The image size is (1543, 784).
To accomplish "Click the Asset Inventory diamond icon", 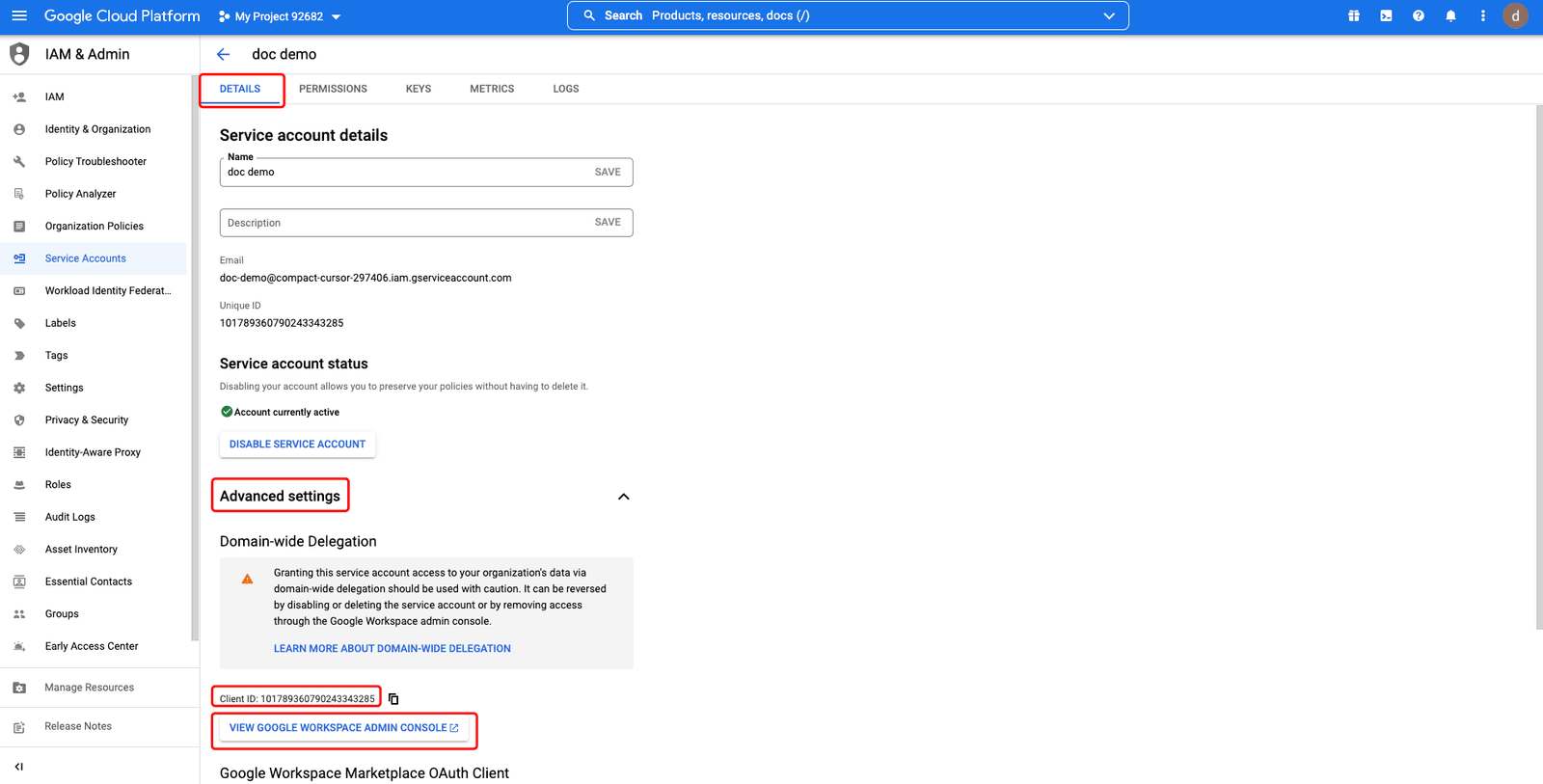I will coord(19,550).
